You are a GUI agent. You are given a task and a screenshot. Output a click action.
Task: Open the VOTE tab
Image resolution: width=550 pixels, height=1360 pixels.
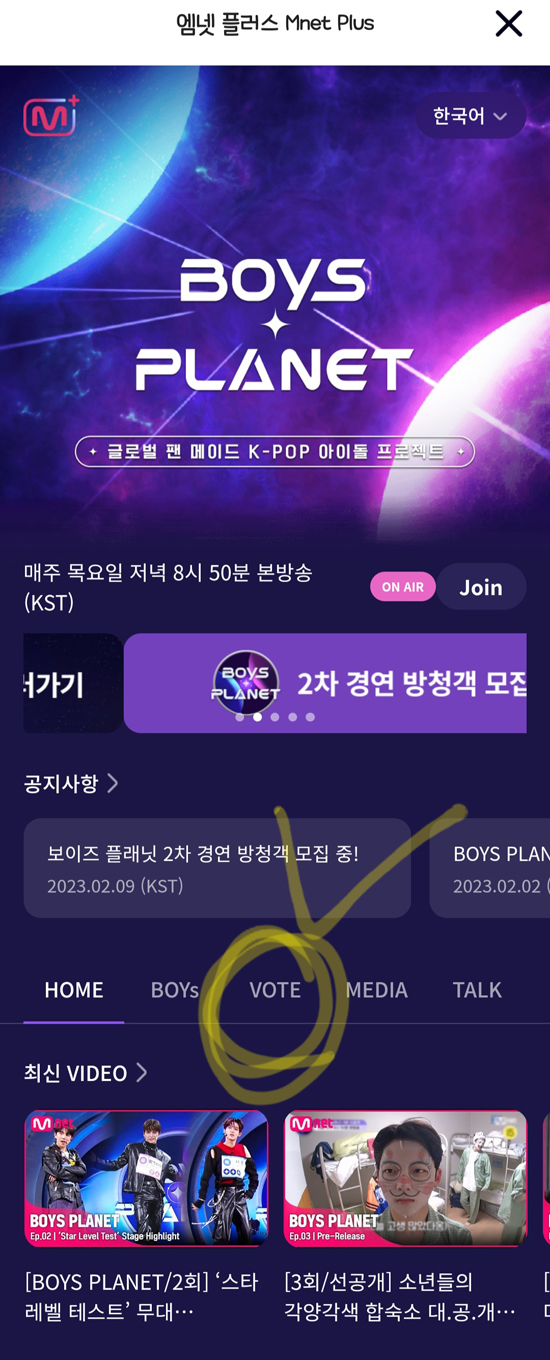click(x=275, y=990)
